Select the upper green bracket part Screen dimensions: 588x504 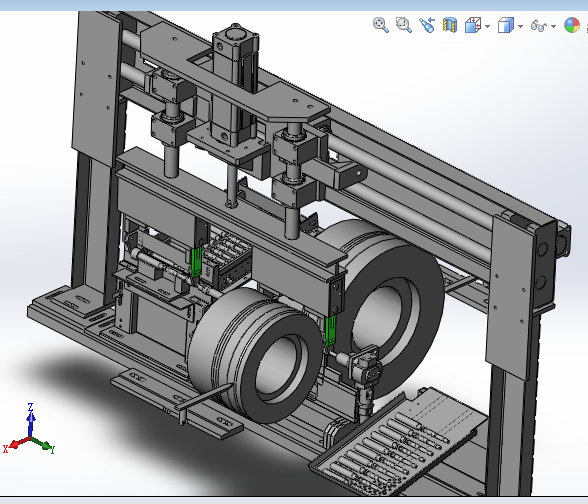point(196,262)
